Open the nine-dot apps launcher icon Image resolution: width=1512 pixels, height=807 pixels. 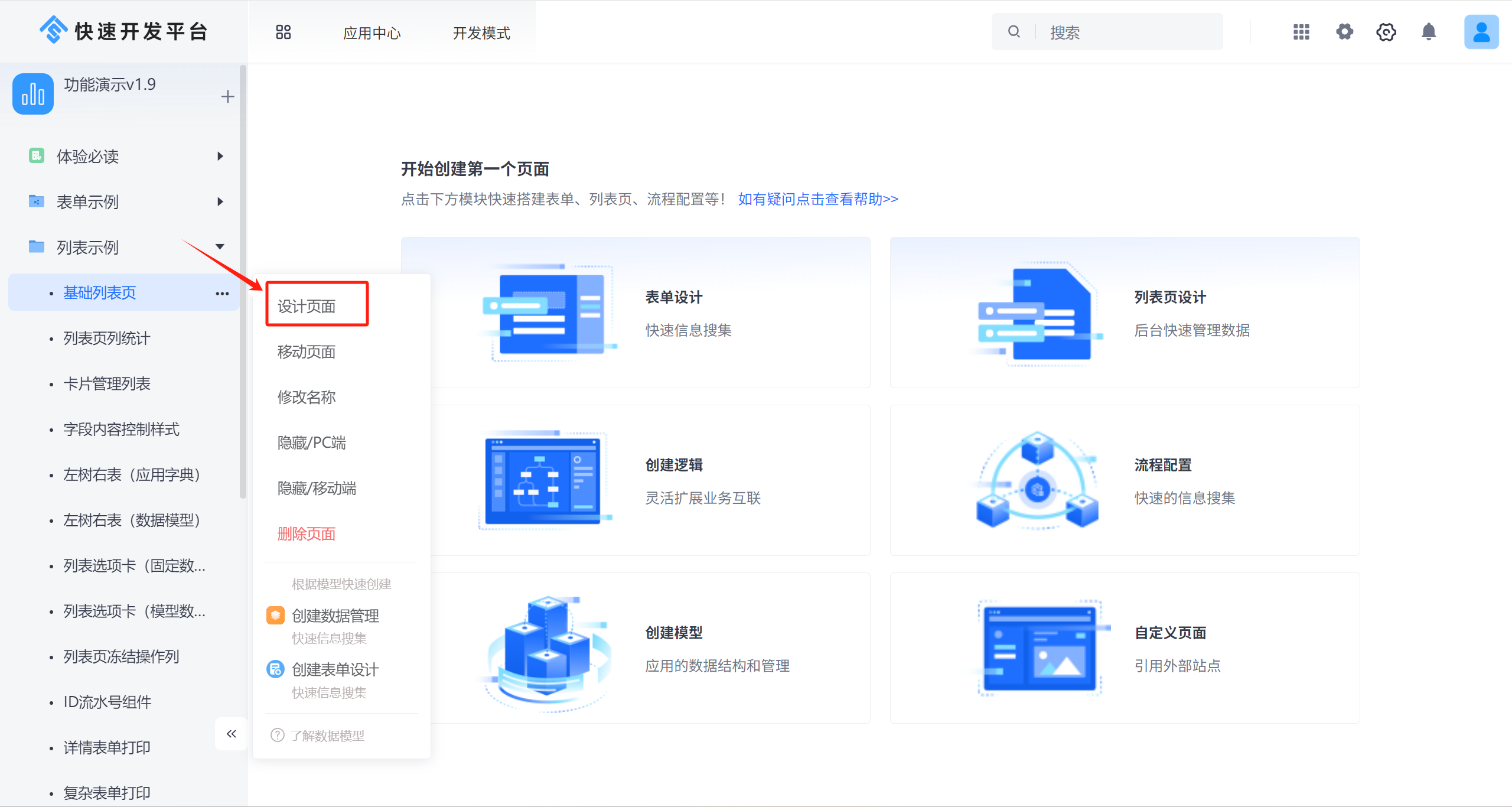pyautogui.click(x=1301, y=32)
